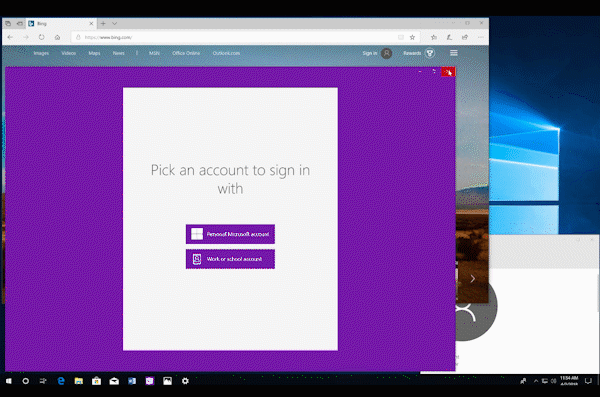The width and height of the screenshot is (600, 397).
Task: Open Images on Bing navigation
Action: (41, 53)
